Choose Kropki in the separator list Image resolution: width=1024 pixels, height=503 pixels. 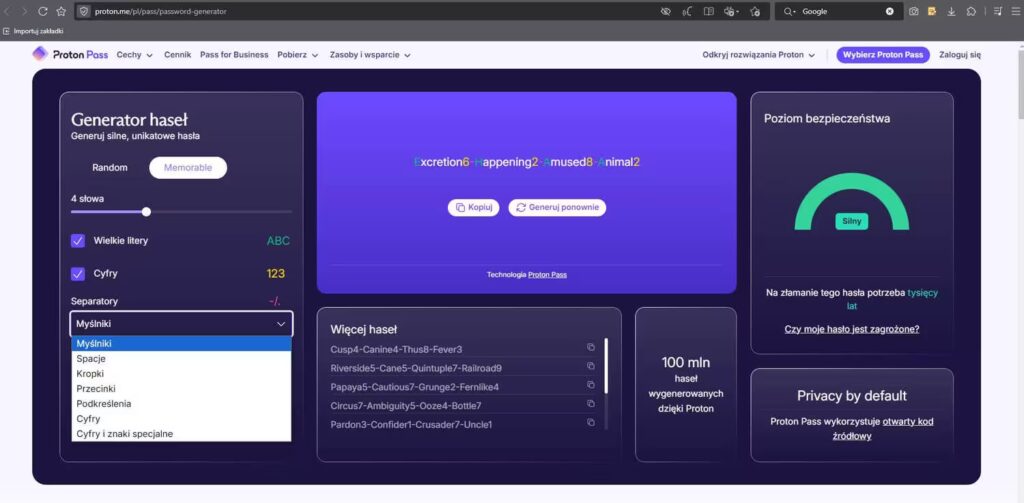pyautogui.click(x=182, y=374)
